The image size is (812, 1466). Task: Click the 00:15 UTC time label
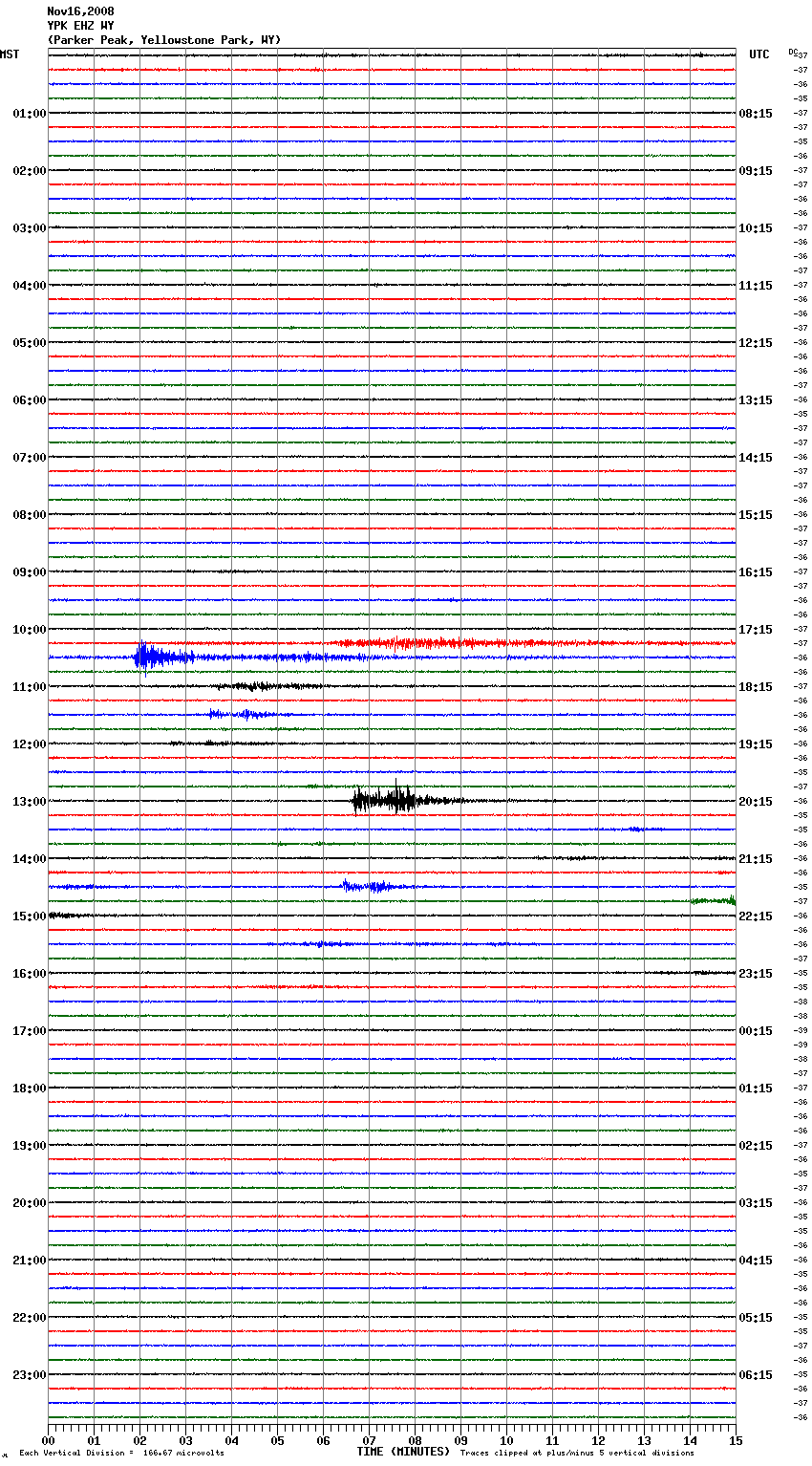756,1031
